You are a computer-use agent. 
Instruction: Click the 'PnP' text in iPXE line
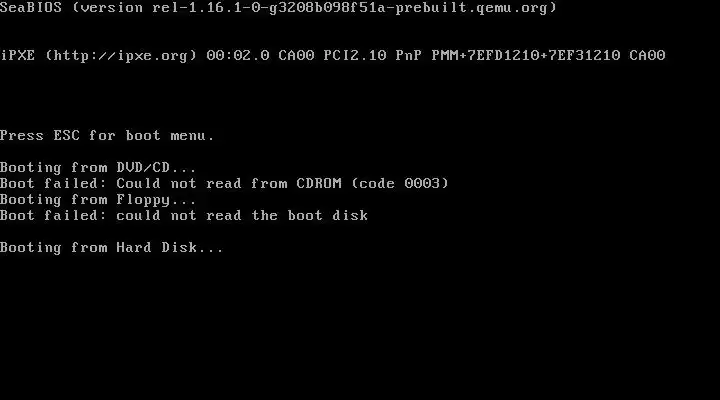coord(409,56)
